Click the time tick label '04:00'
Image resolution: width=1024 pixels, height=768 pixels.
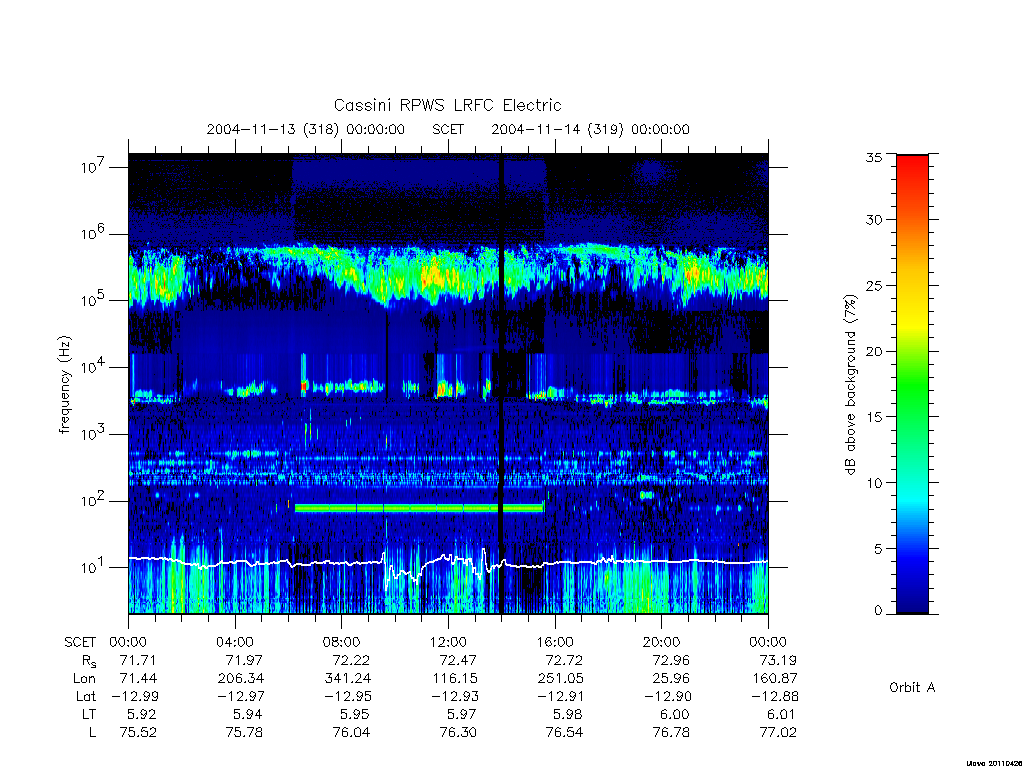[234, 642]
